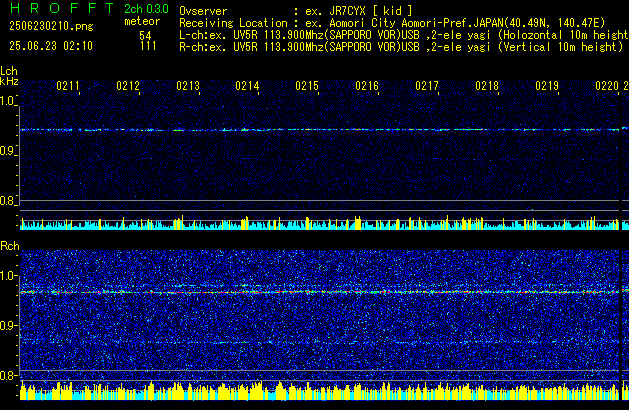Image resolution: width=629 pixels, height=410 pixels.
Task: Click the 0216 time marker
Action: pyautogui.click(x=367, y=86)
